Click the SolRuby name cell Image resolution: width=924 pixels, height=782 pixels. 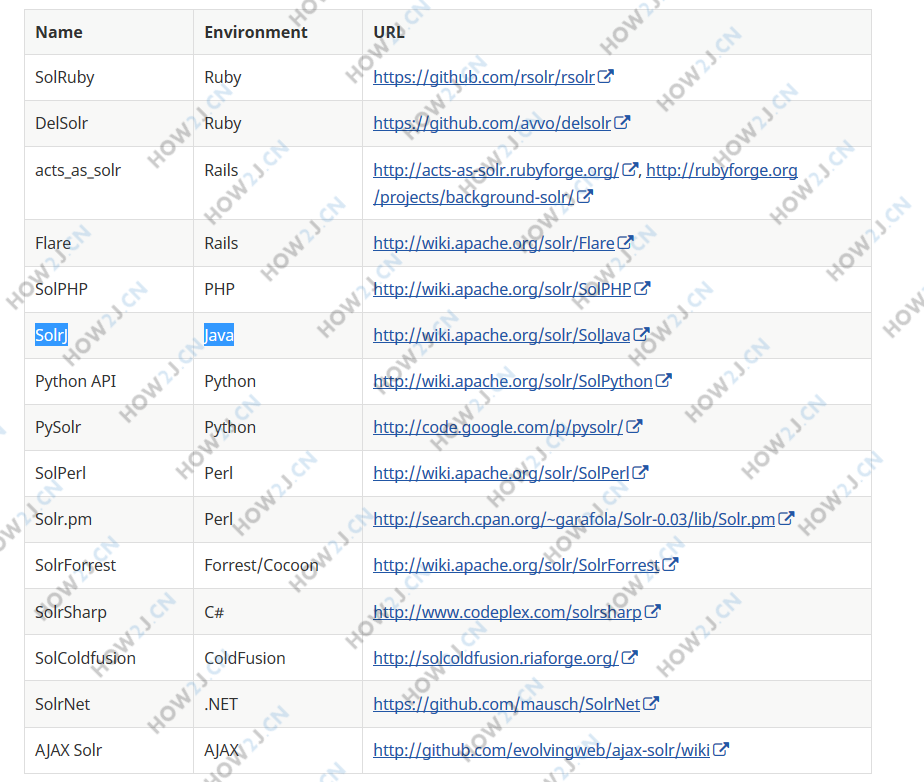click(108, 77)
